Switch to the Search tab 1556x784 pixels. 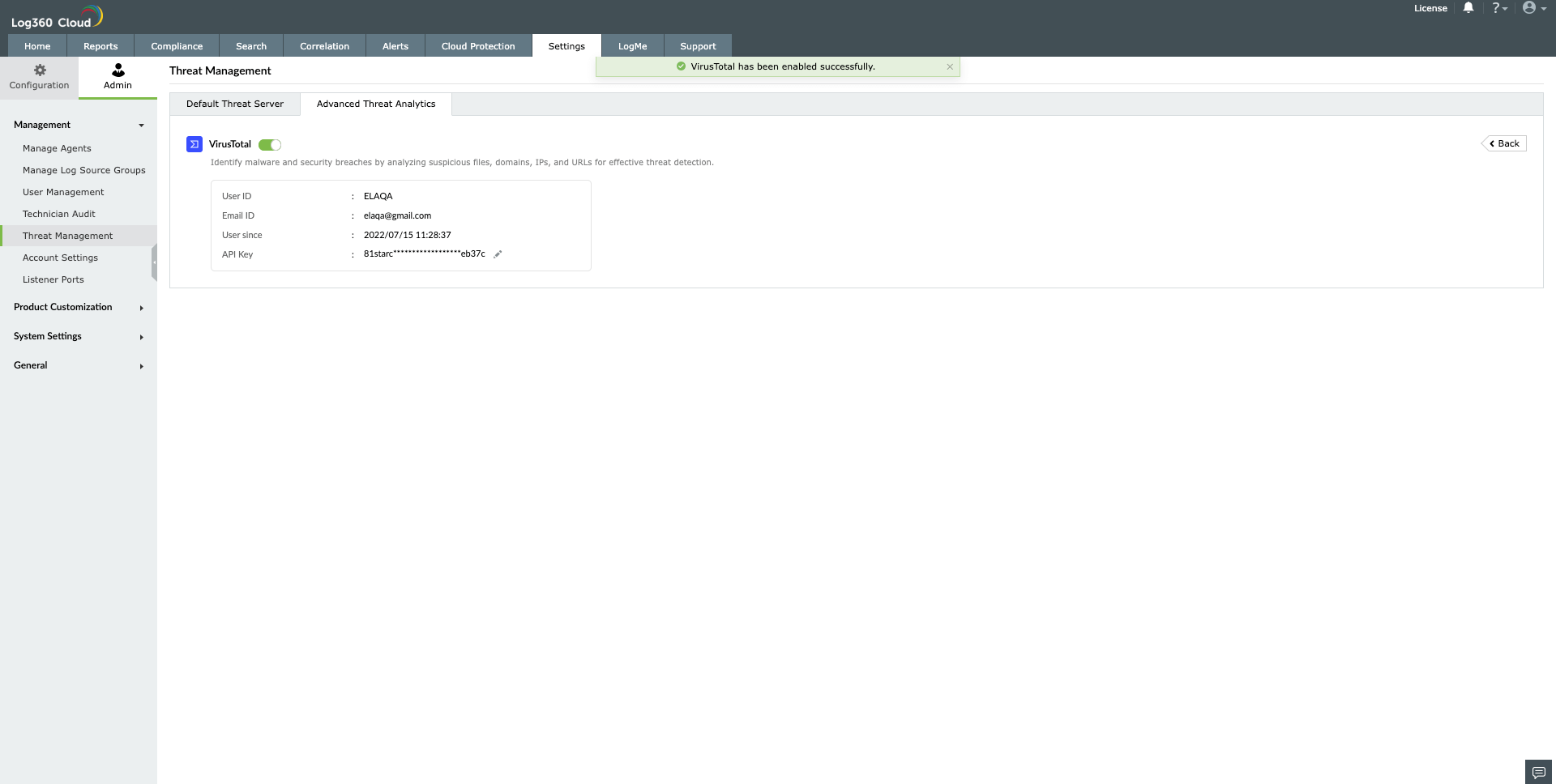(x=251, y=46)
